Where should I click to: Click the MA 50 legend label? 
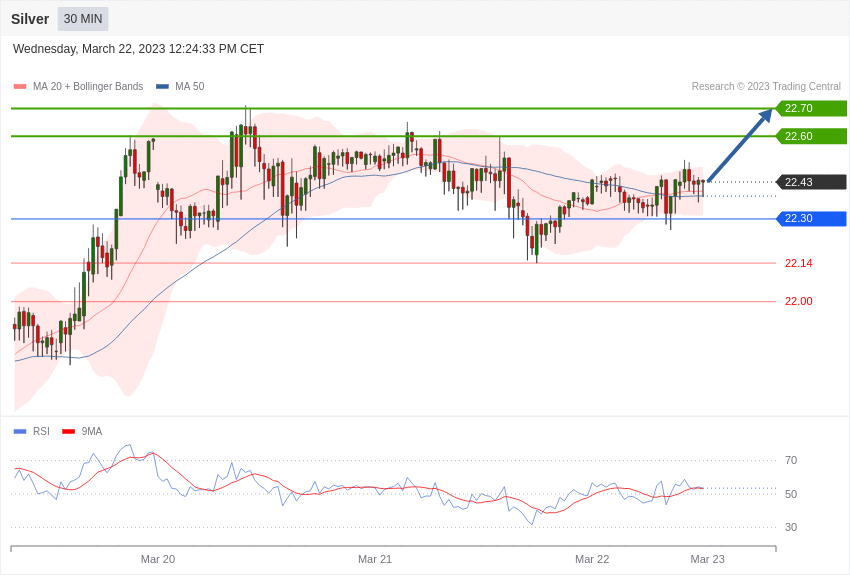coord(190,86)
